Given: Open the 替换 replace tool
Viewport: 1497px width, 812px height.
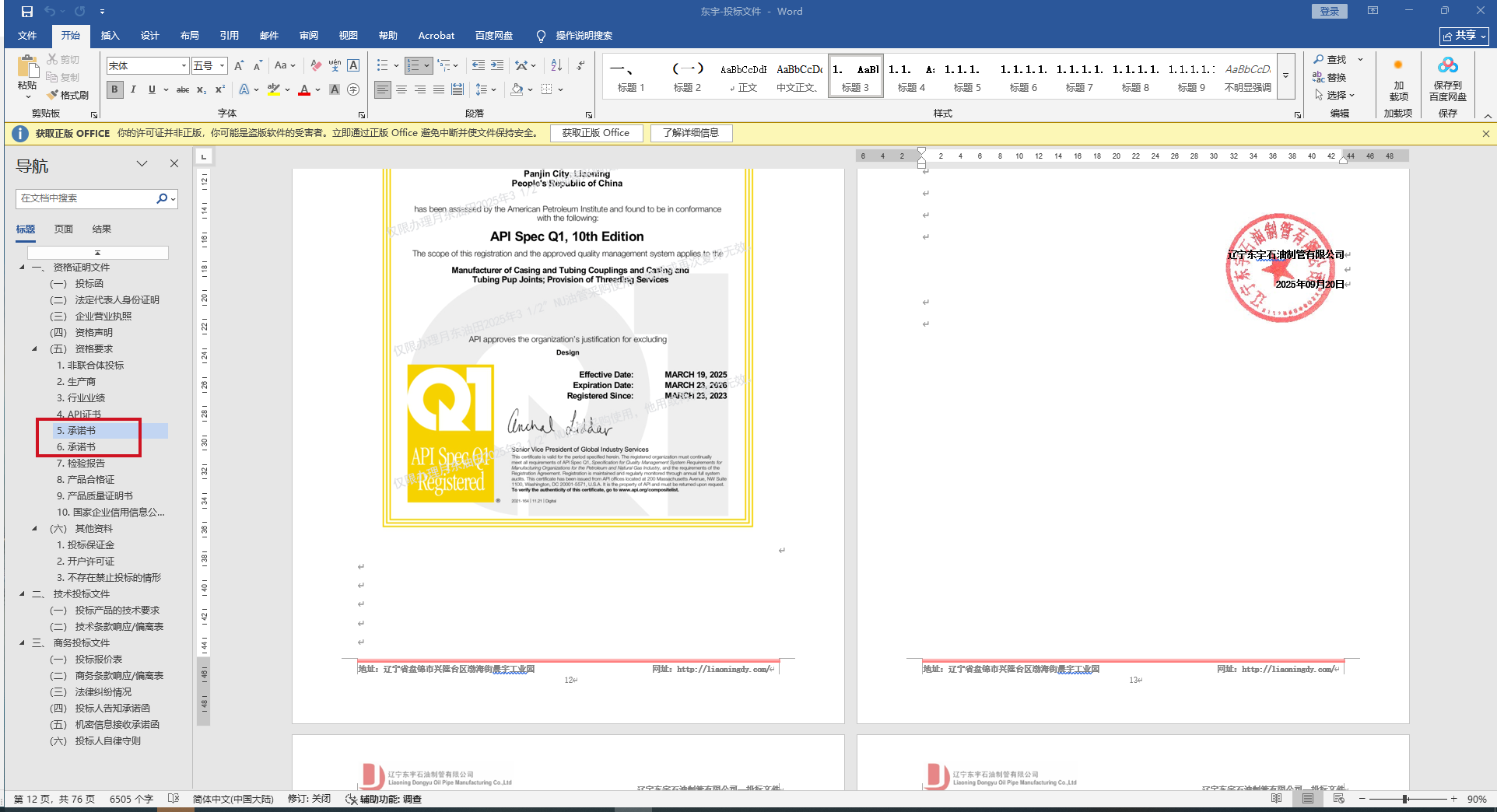Looking at the screenshot, I should (1330, 77).
